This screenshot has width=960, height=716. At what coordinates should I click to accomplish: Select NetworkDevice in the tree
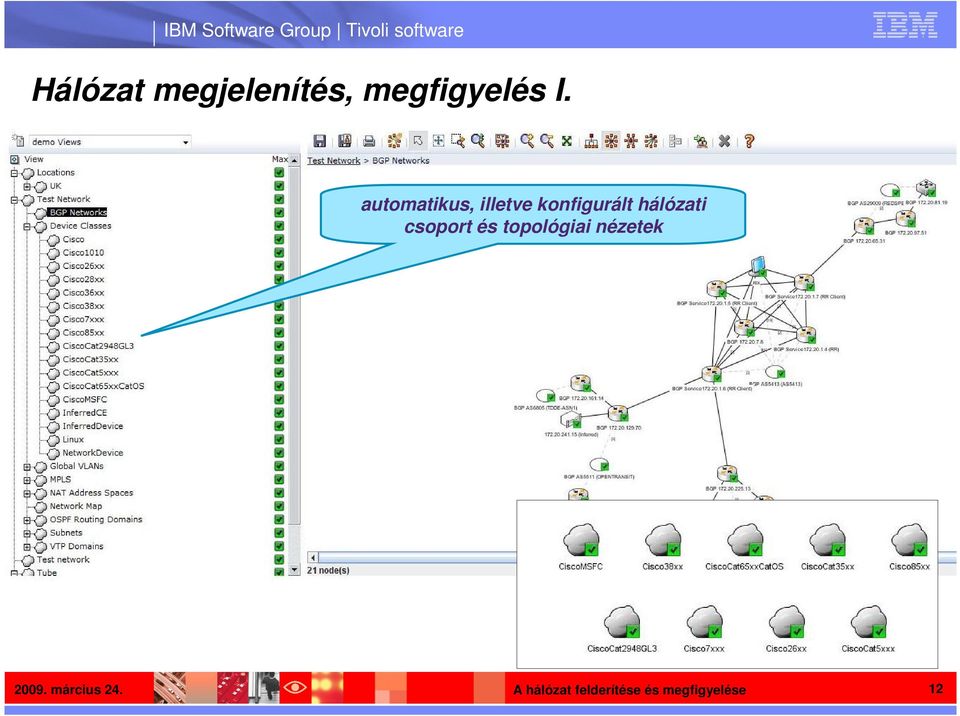92,453
